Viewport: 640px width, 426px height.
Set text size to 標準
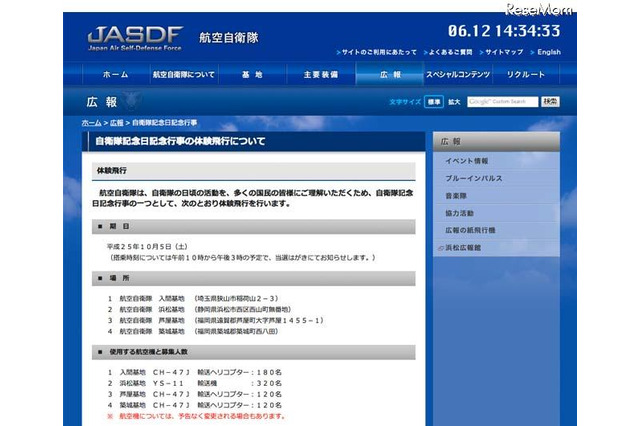434,102
